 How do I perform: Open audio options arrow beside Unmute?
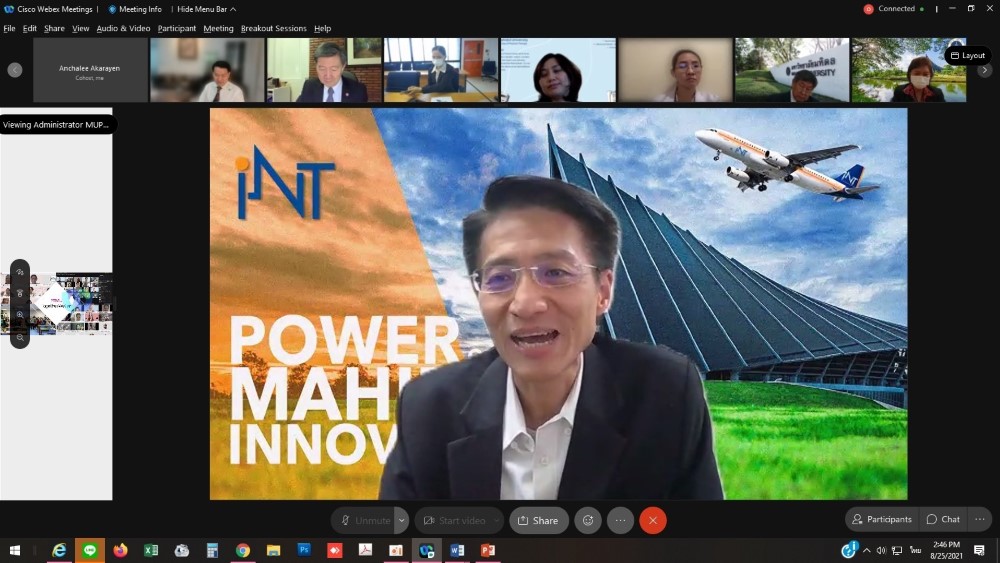pyautogui.click(x=401, y=520)
